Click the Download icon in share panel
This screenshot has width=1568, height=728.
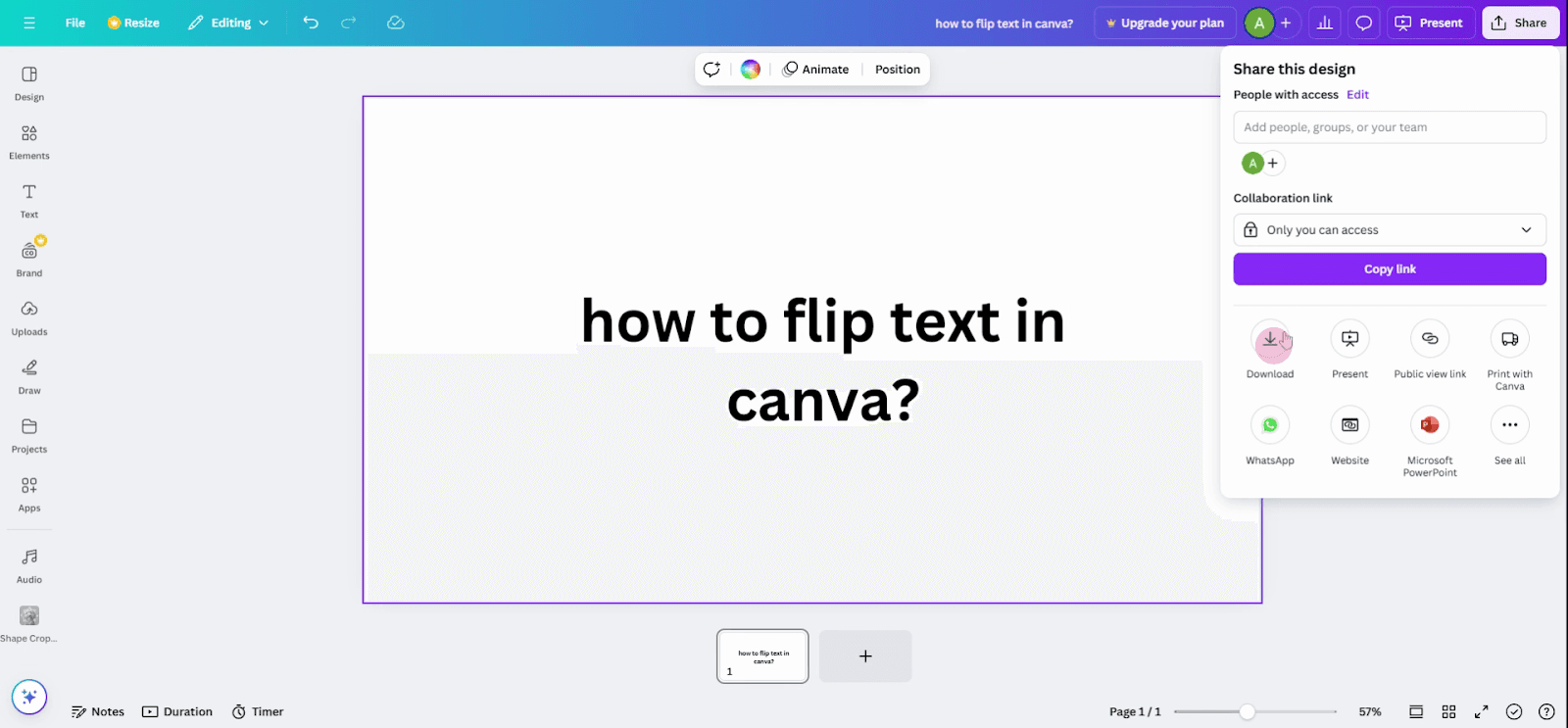pyautogui.click(x=1270, y=339)
